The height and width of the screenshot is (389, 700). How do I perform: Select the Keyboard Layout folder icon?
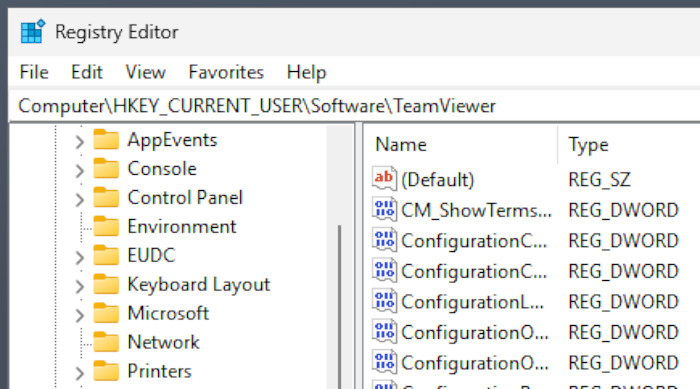pos(106,284)
